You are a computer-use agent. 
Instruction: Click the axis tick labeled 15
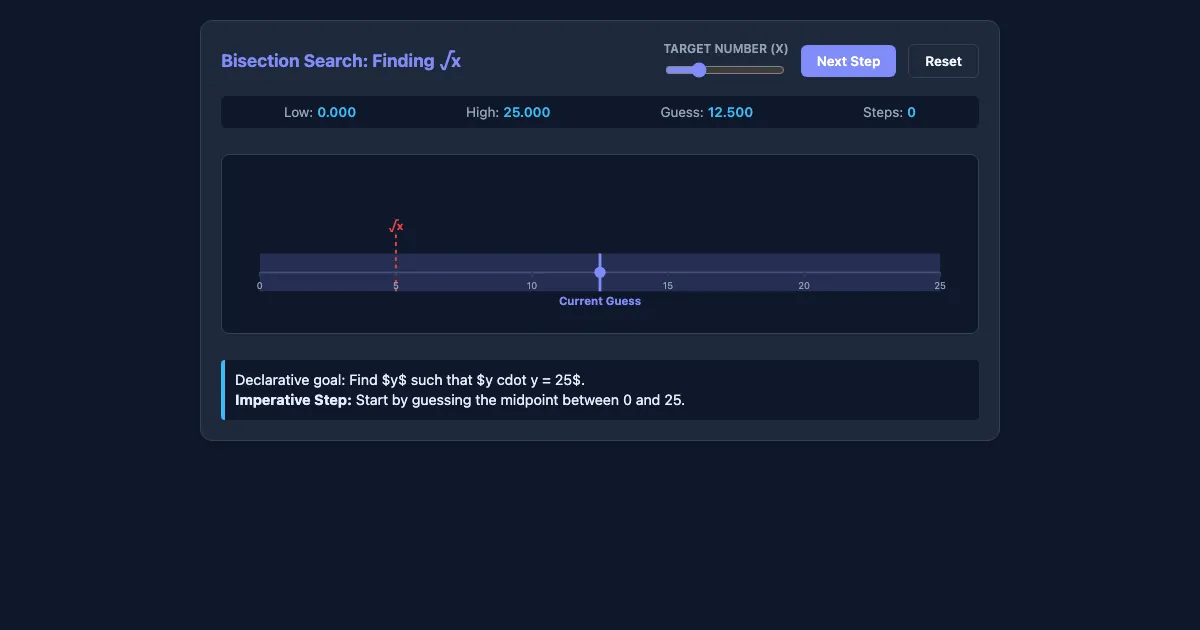pyautogui.click(x=668, y=286)
